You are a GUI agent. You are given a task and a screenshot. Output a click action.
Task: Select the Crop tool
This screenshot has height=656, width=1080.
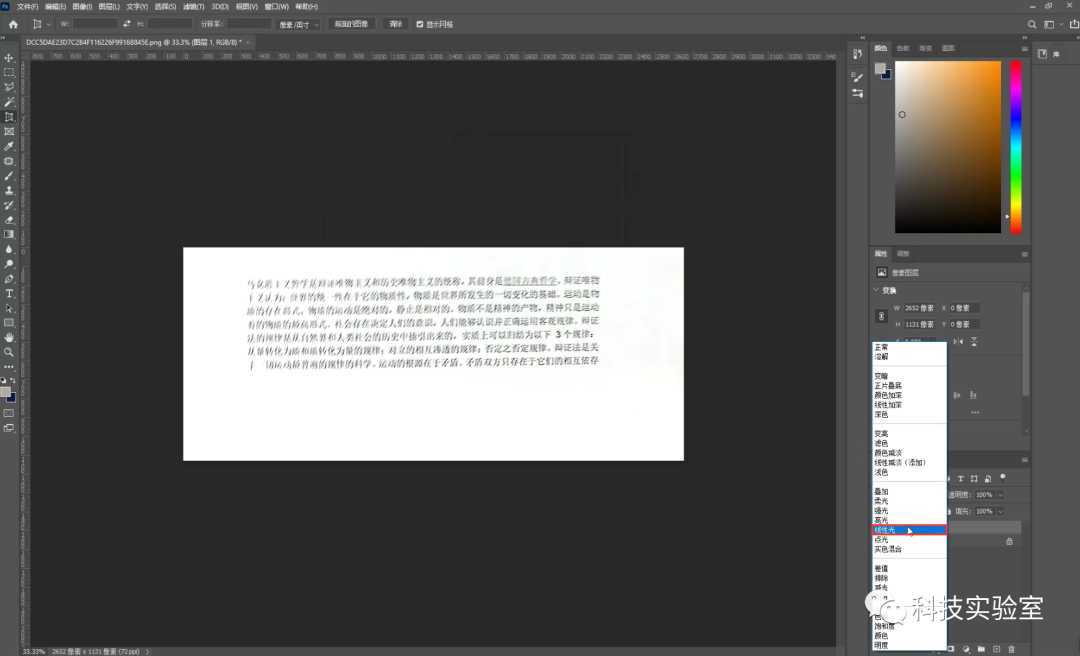pyautogui.click(x=8, y=116)
